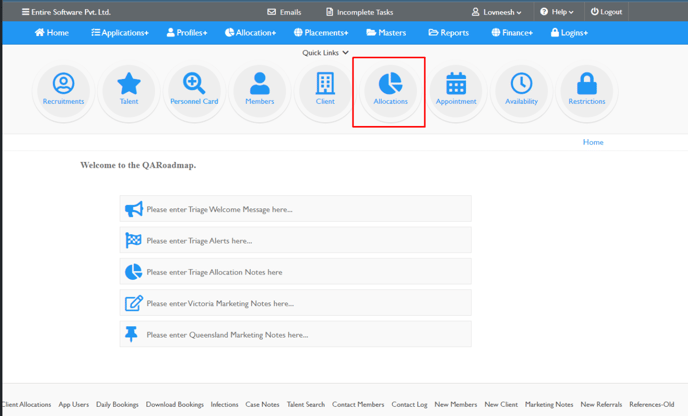Open the Personnel Card quick link

tap(194, 83)
